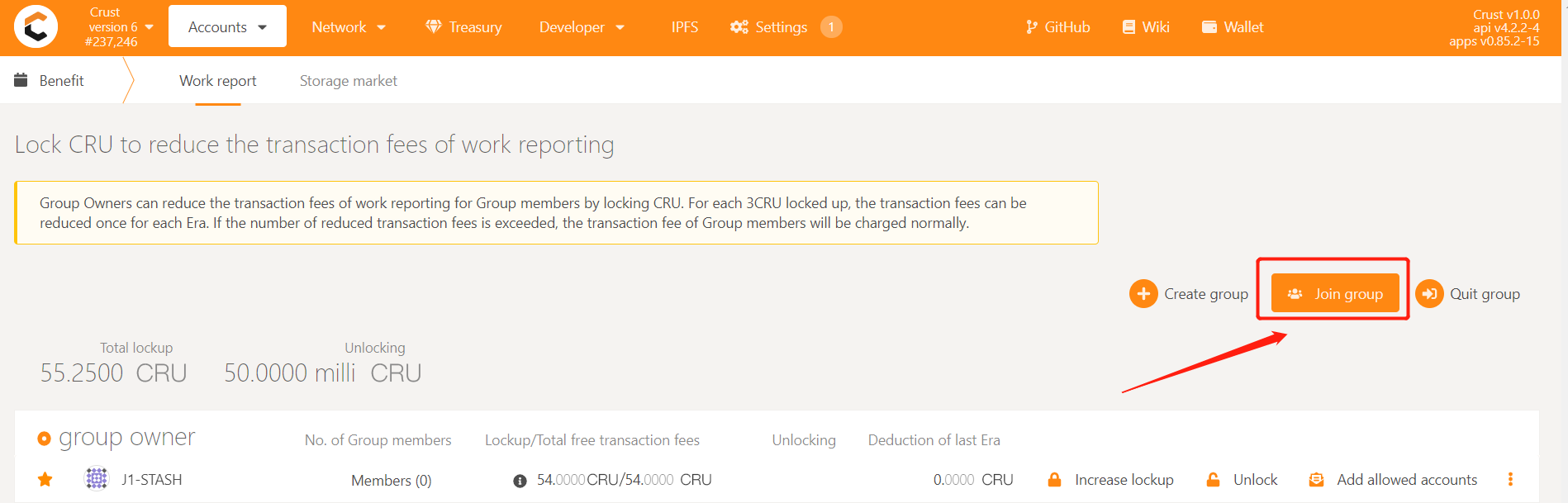This screenshot has width=1568, height=503.
Task: Click the GitHub fork icon
Action: click(x=1031, y=26)
